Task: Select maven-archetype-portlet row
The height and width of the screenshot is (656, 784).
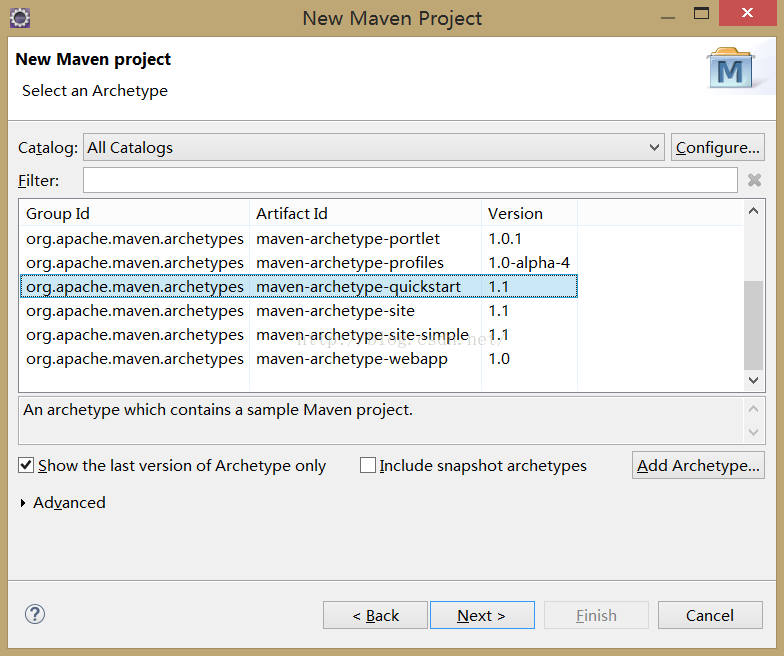Action: [298, 239]
